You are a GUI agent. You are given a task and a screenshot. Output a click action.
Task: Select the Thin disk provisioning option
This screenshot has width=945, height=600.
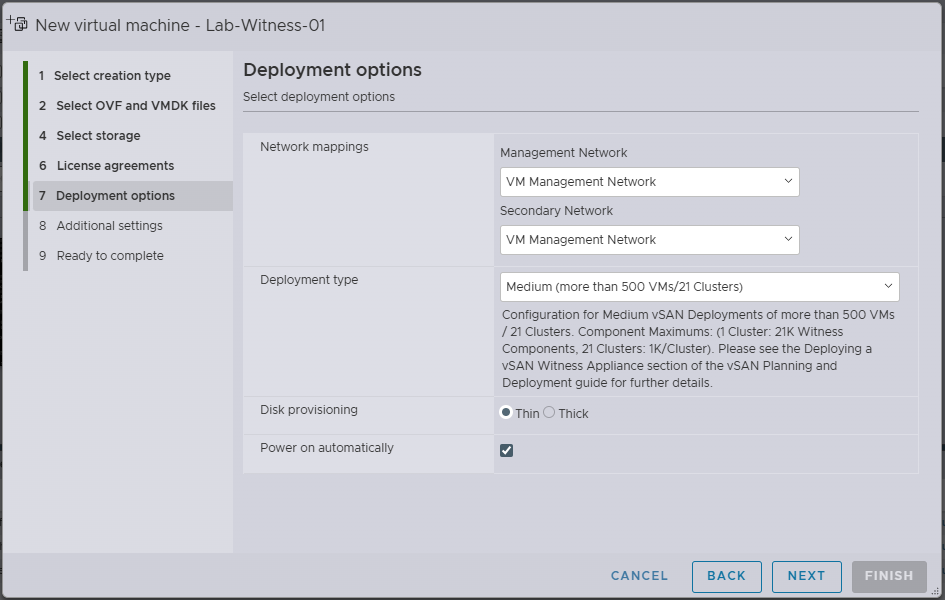click(x=507, y=413)
